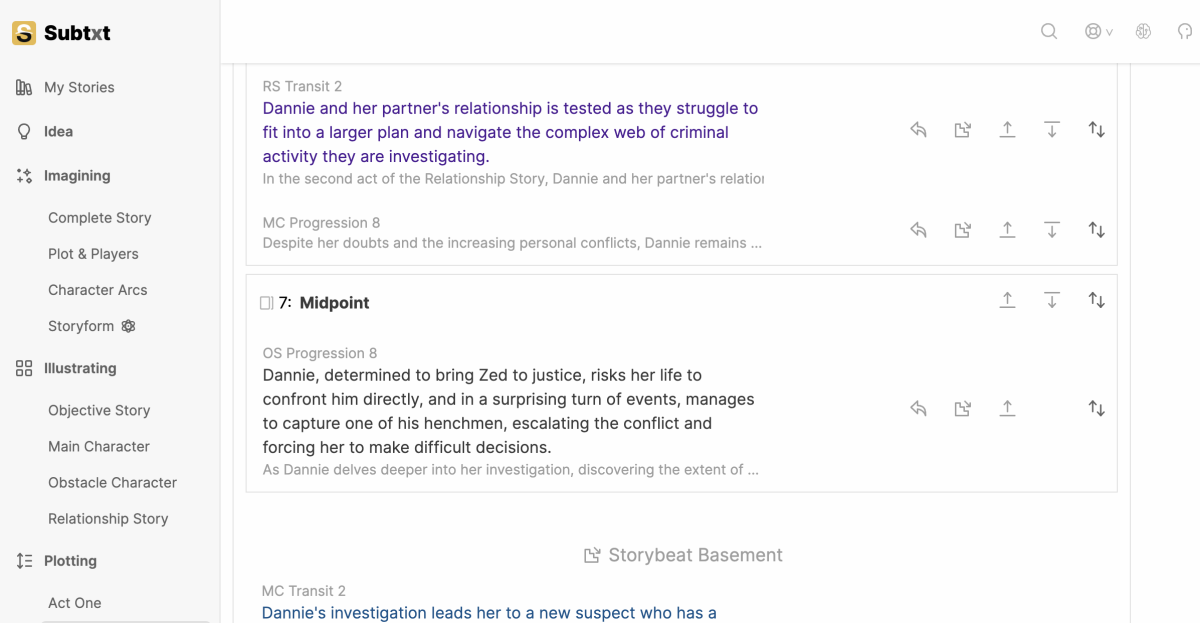Move the Midpoint scene up
This screenshot has height=623, width=1200.
click(x=1007, y=300)
